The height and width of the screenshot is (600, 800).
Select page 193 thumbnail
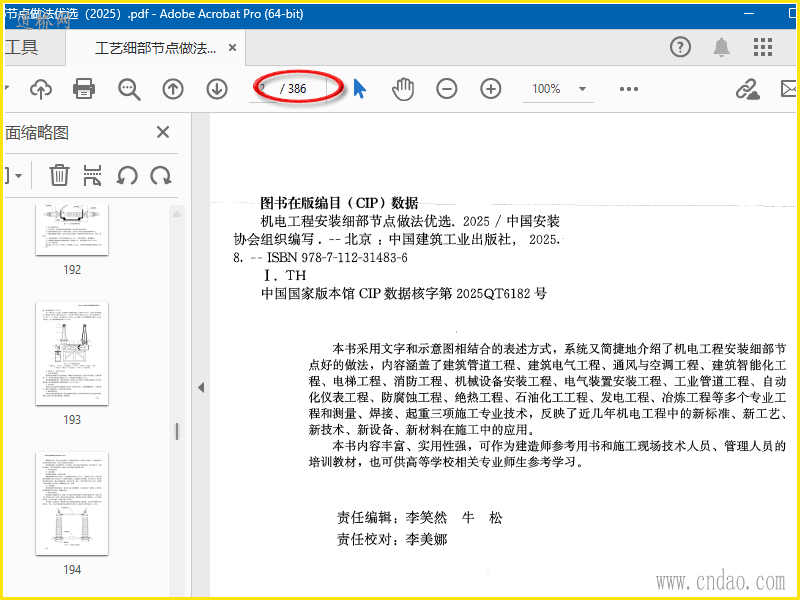[x=72, y=354]
